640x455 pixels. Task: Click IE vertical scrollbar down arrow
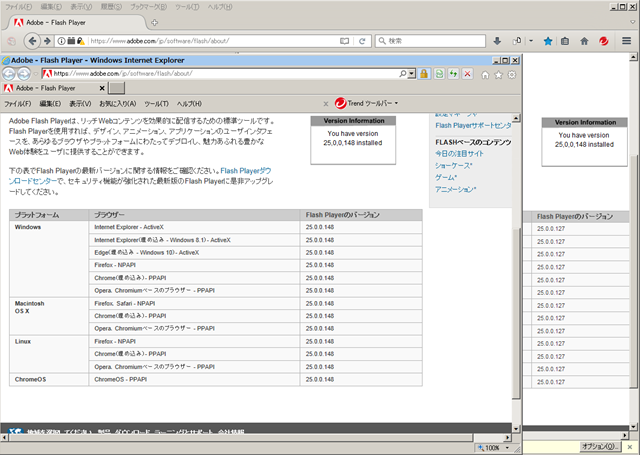[516, 428]
